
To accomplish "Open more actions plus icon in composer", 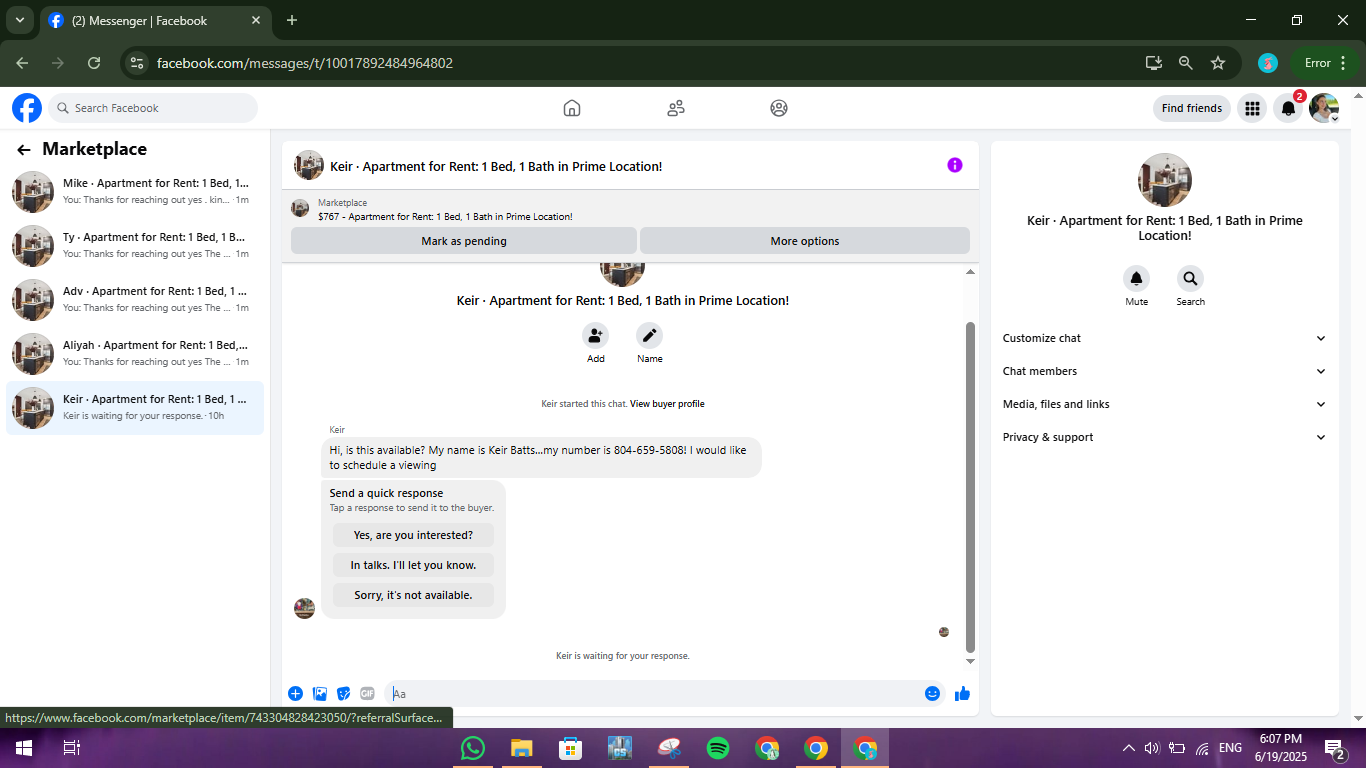I will tap(295, 693).
